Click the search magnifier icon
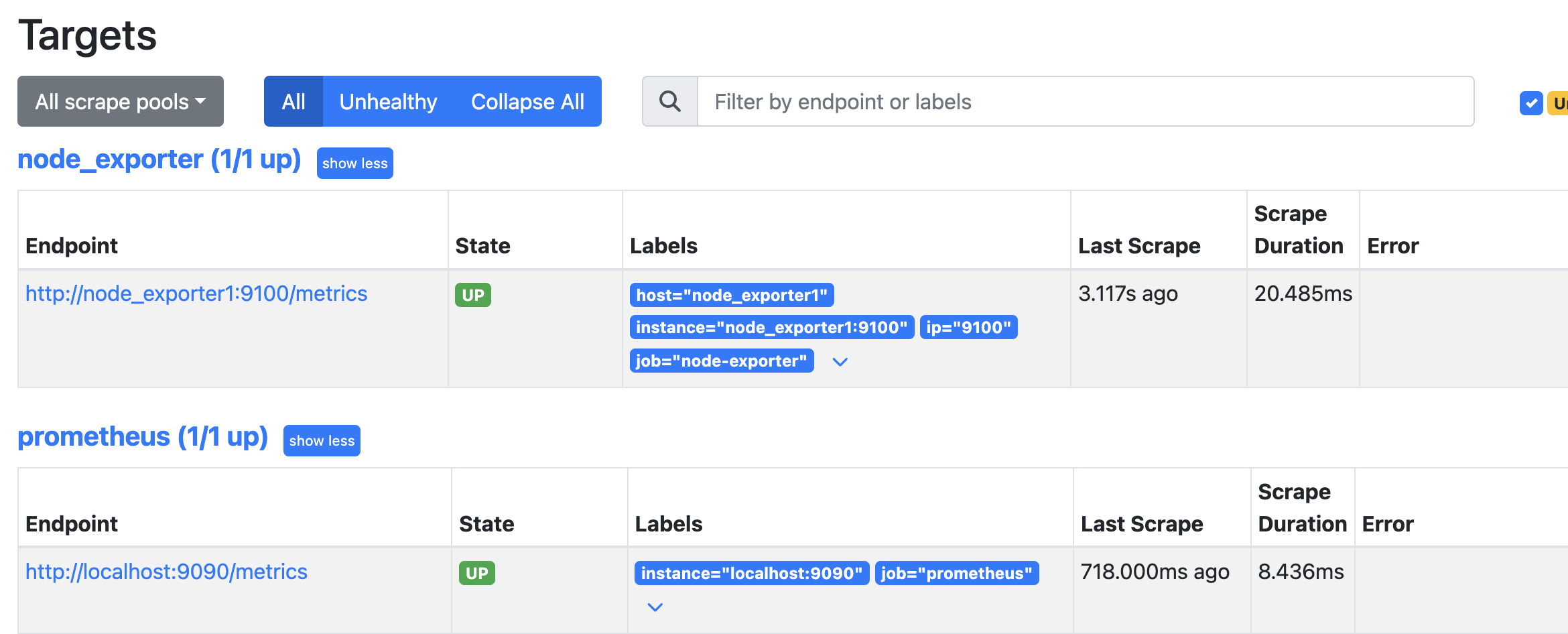 click(669, 101)
